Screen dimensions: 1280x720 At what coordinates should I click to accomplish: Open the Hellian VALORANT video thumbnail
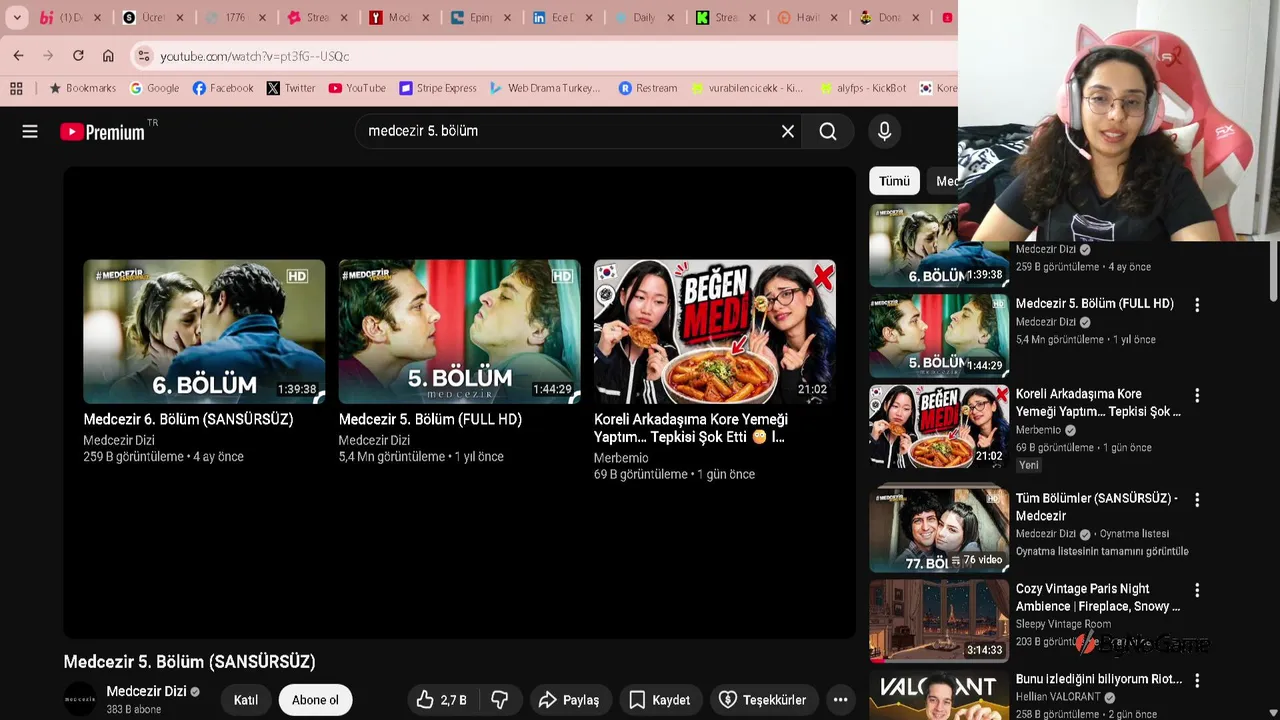(x=939, y=695)
